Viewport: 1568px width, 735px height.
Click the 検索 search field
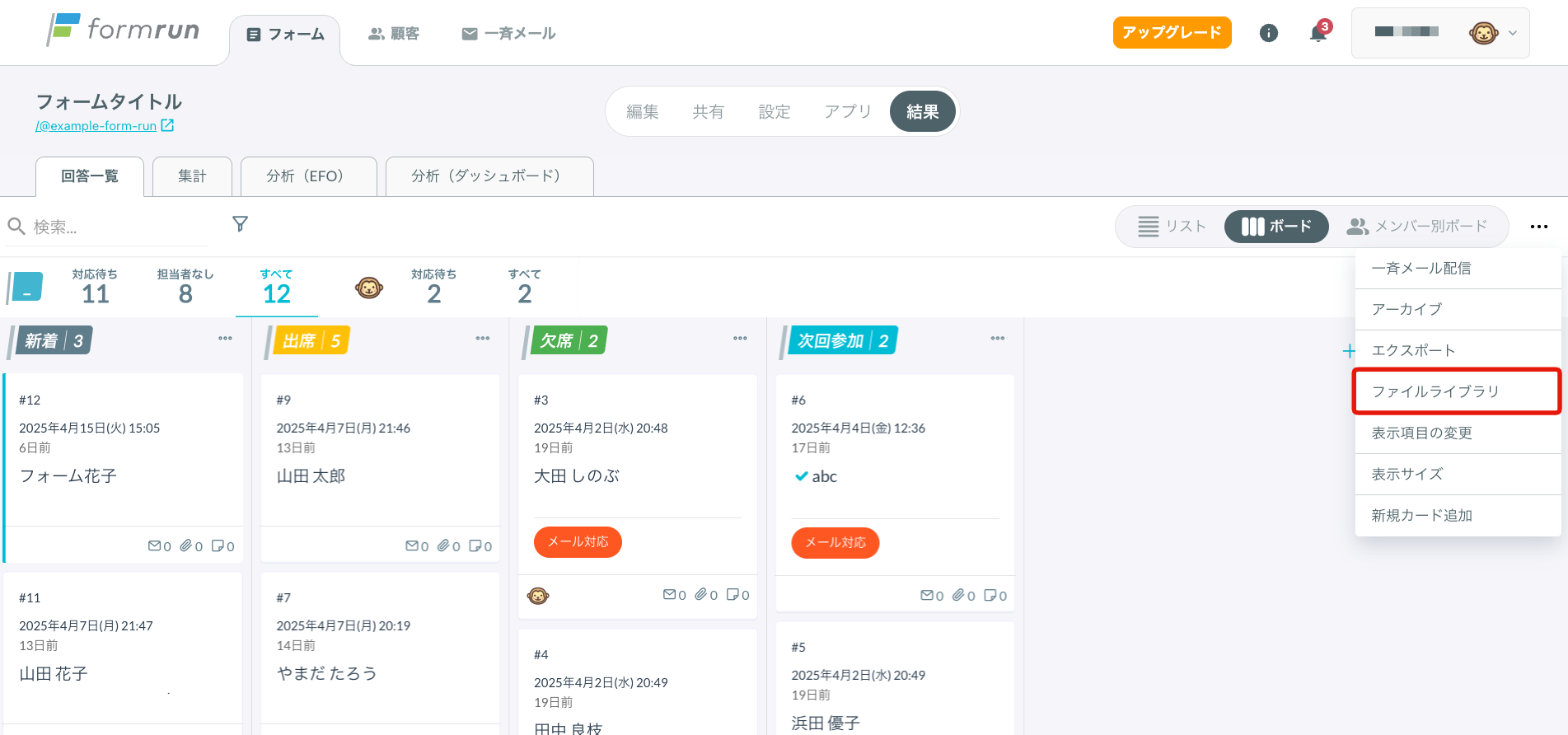115,227
